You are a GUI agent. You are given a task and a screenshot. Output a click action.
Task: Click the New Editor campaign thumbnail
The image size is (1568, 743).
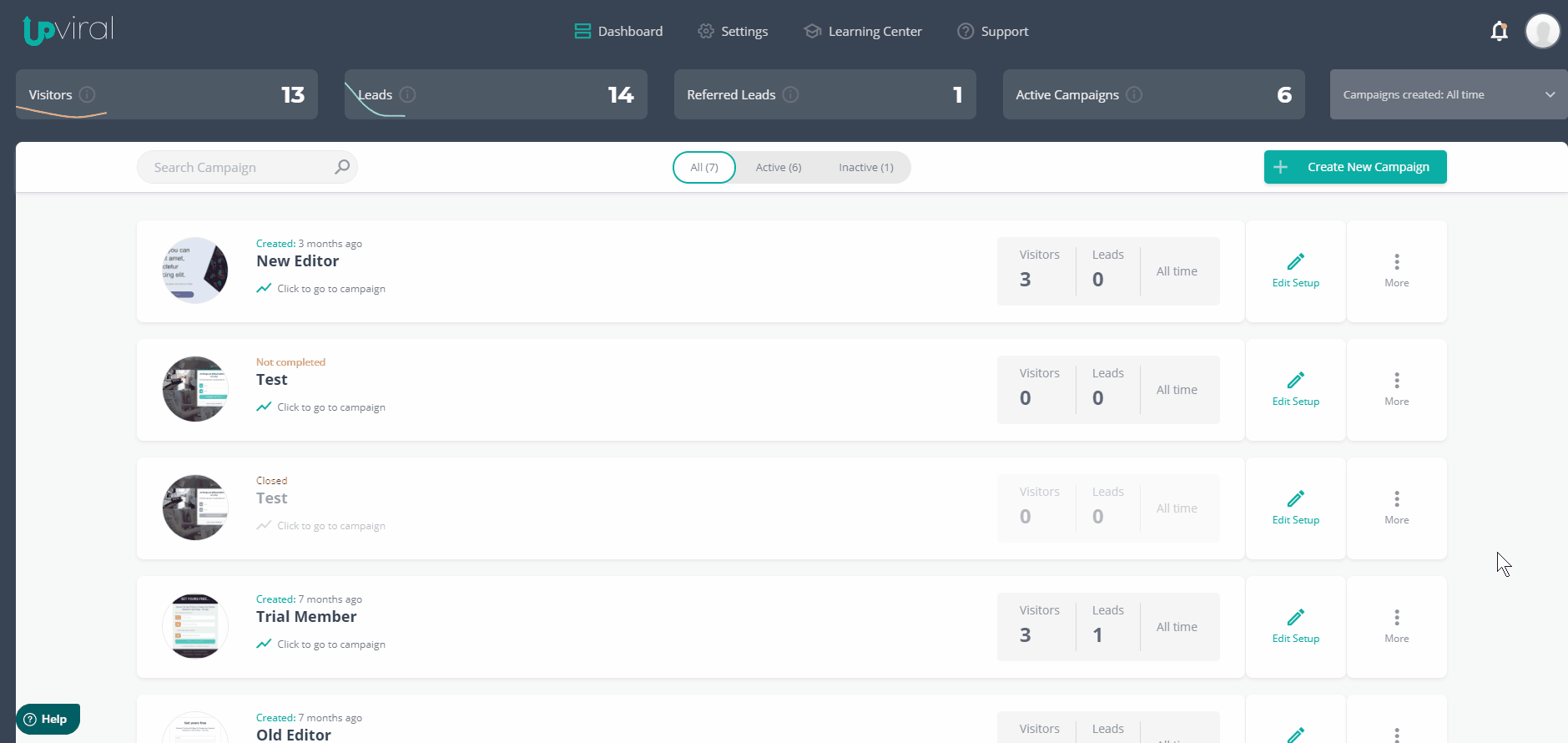195,270
